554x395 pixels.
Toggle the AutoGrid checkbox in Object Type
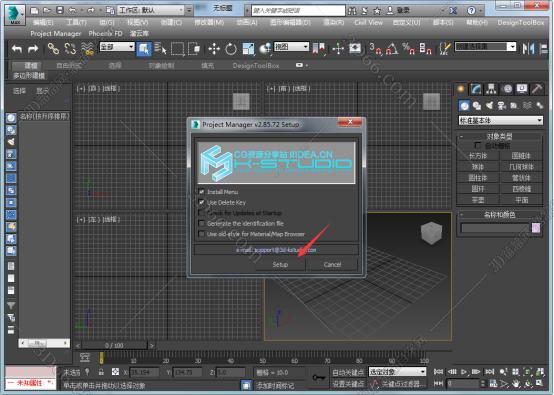click(x=478, y=145)
